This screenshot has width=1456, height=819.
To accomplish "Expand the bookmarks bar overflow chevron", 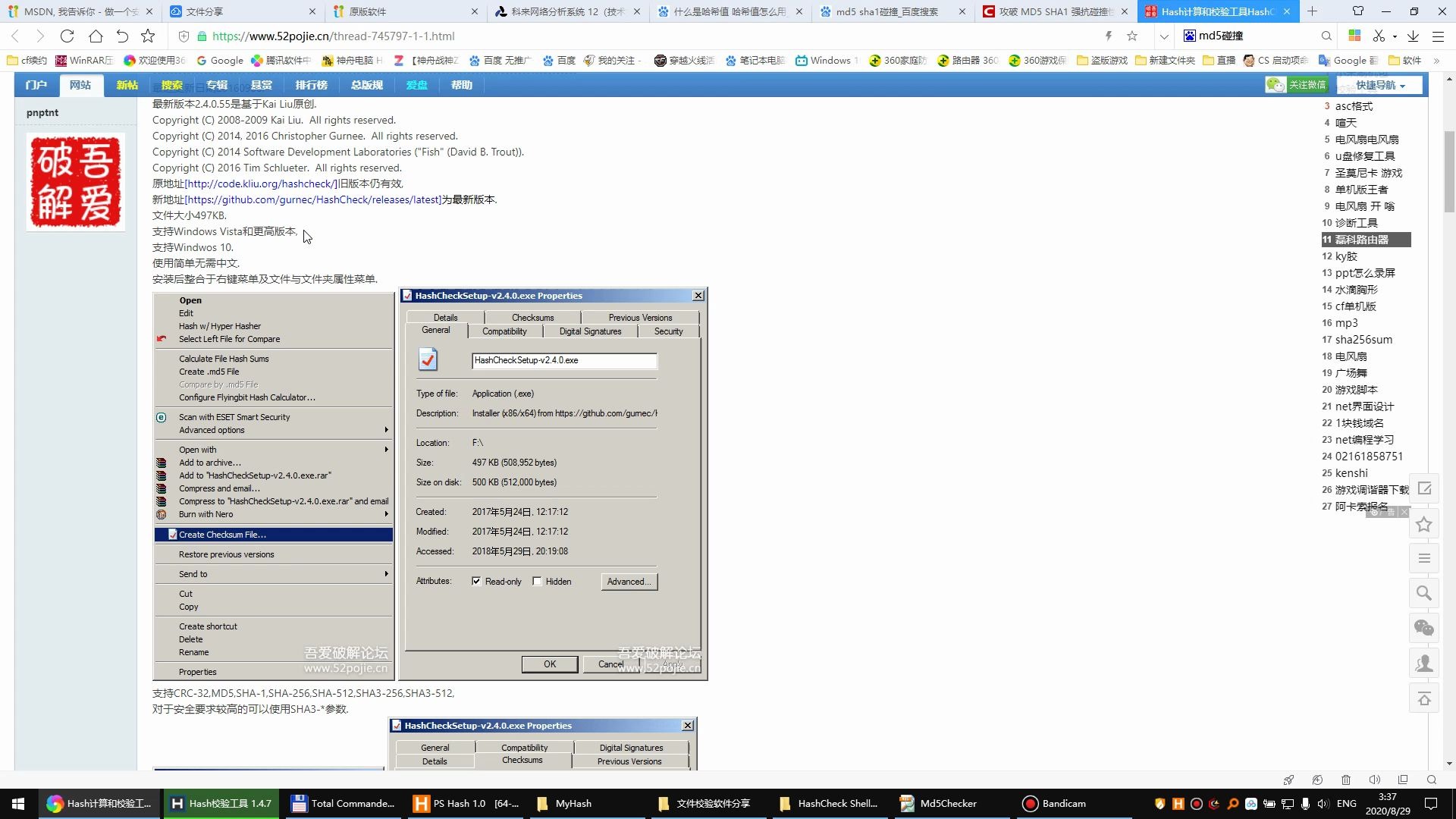I will pos(1436,61).
